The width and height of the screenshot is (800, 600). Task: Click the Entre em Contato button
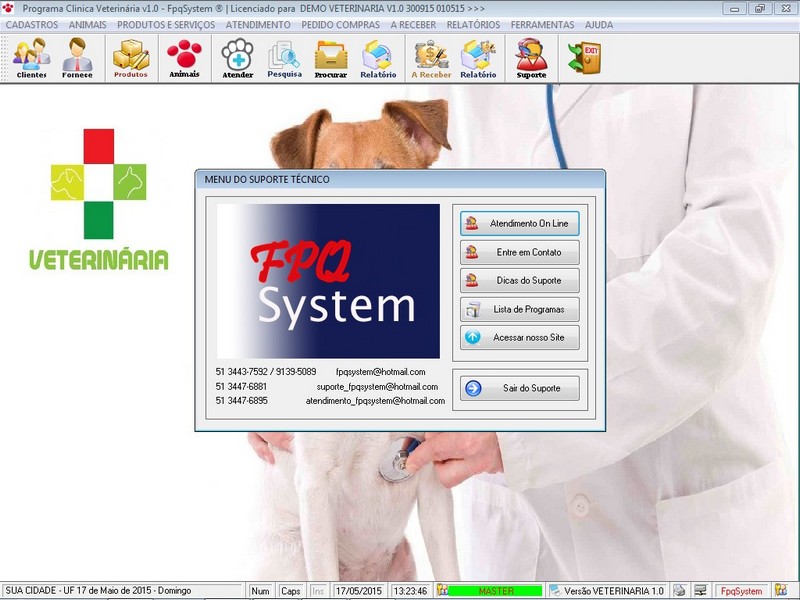click(519, 252)
